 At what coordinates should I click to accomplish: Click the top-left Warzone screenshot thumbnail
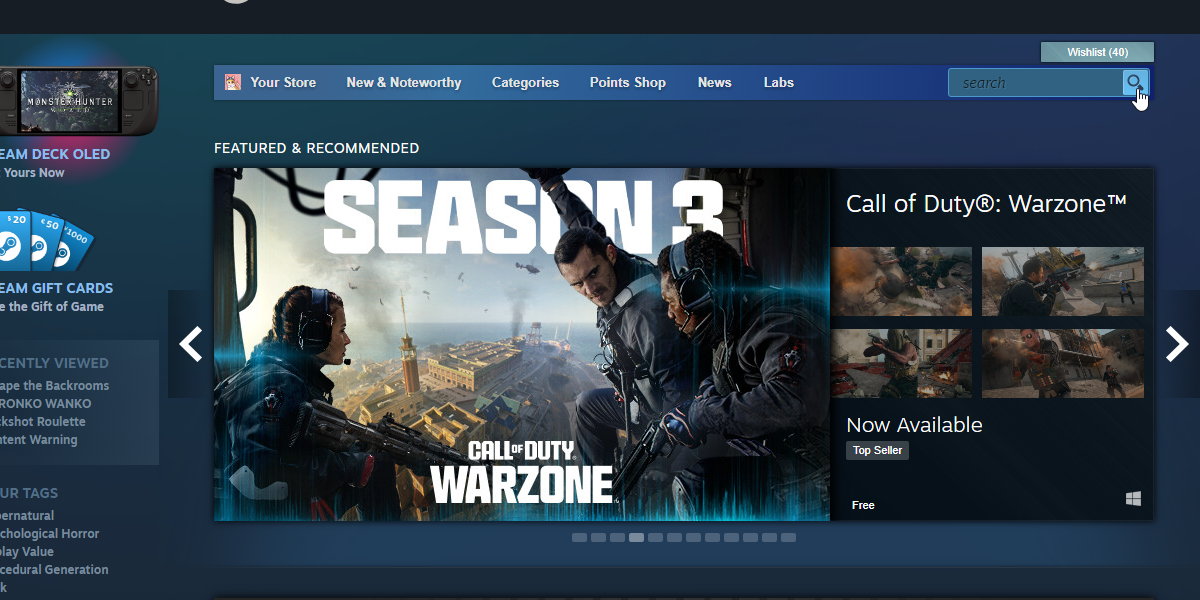click(x=901, y=281)
